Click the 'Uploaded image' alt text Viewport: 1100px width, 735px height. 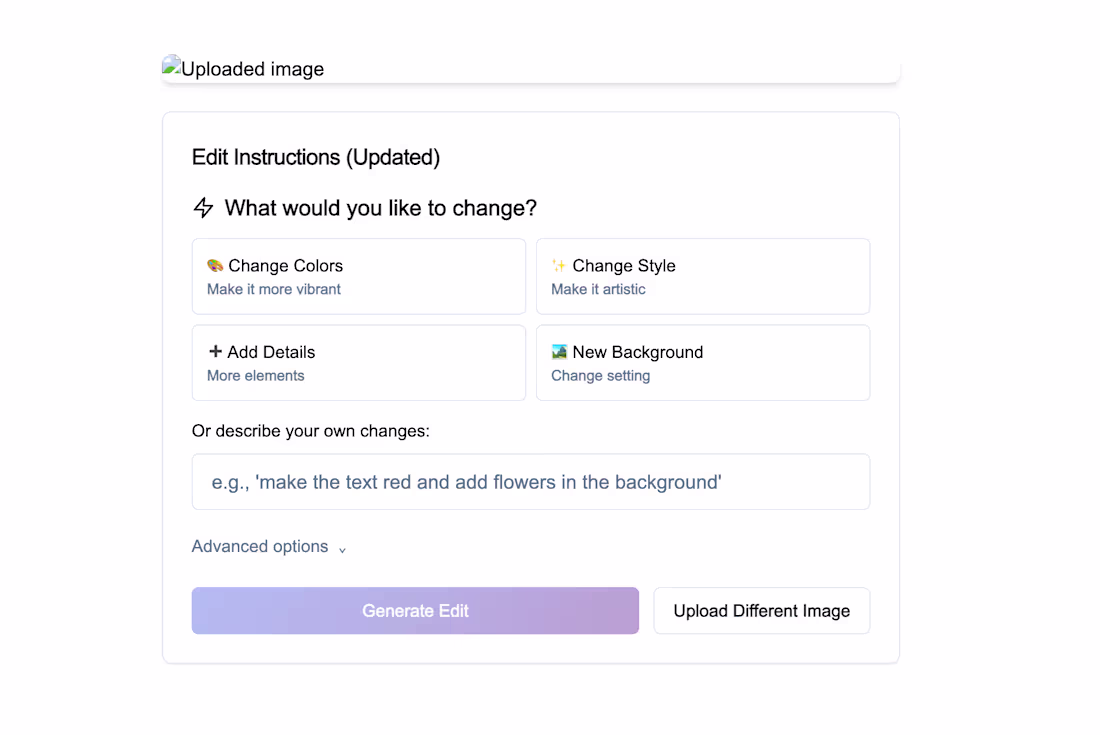pos(252,69)
